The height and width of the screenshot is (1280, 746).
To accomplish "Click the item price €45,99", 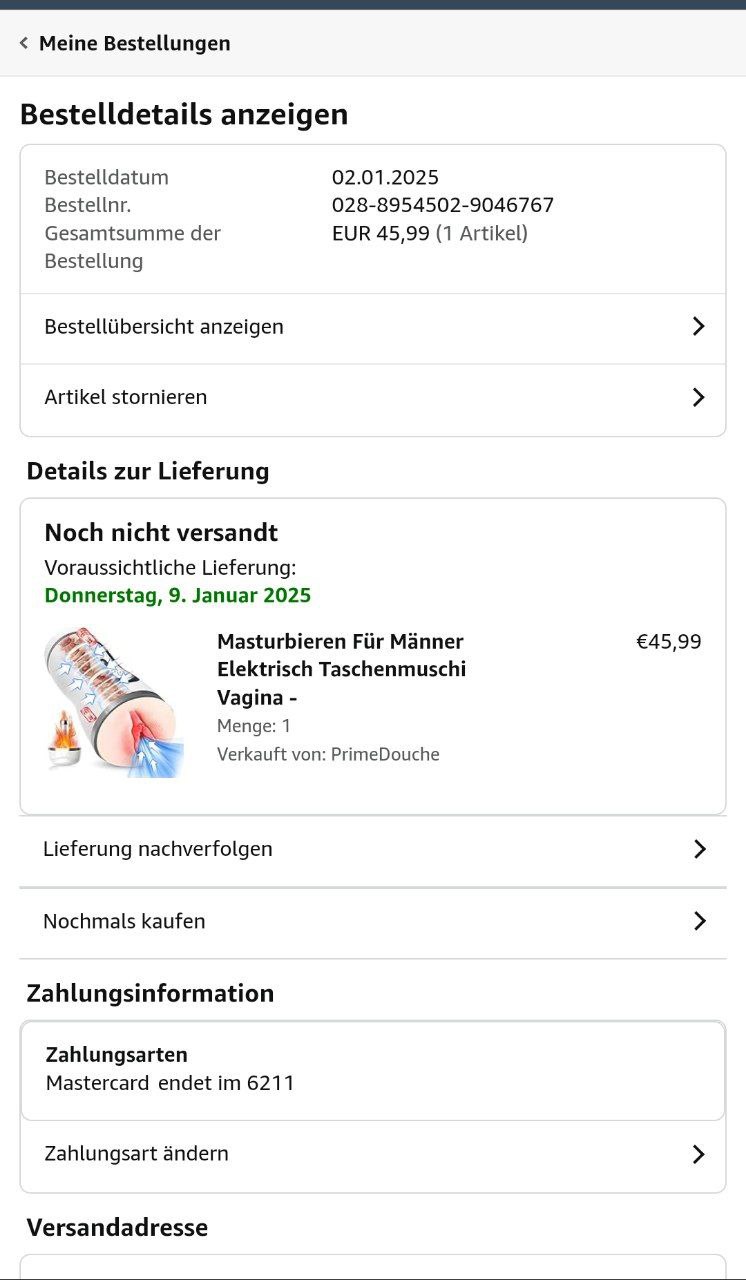I will click(x=669, y=641).
